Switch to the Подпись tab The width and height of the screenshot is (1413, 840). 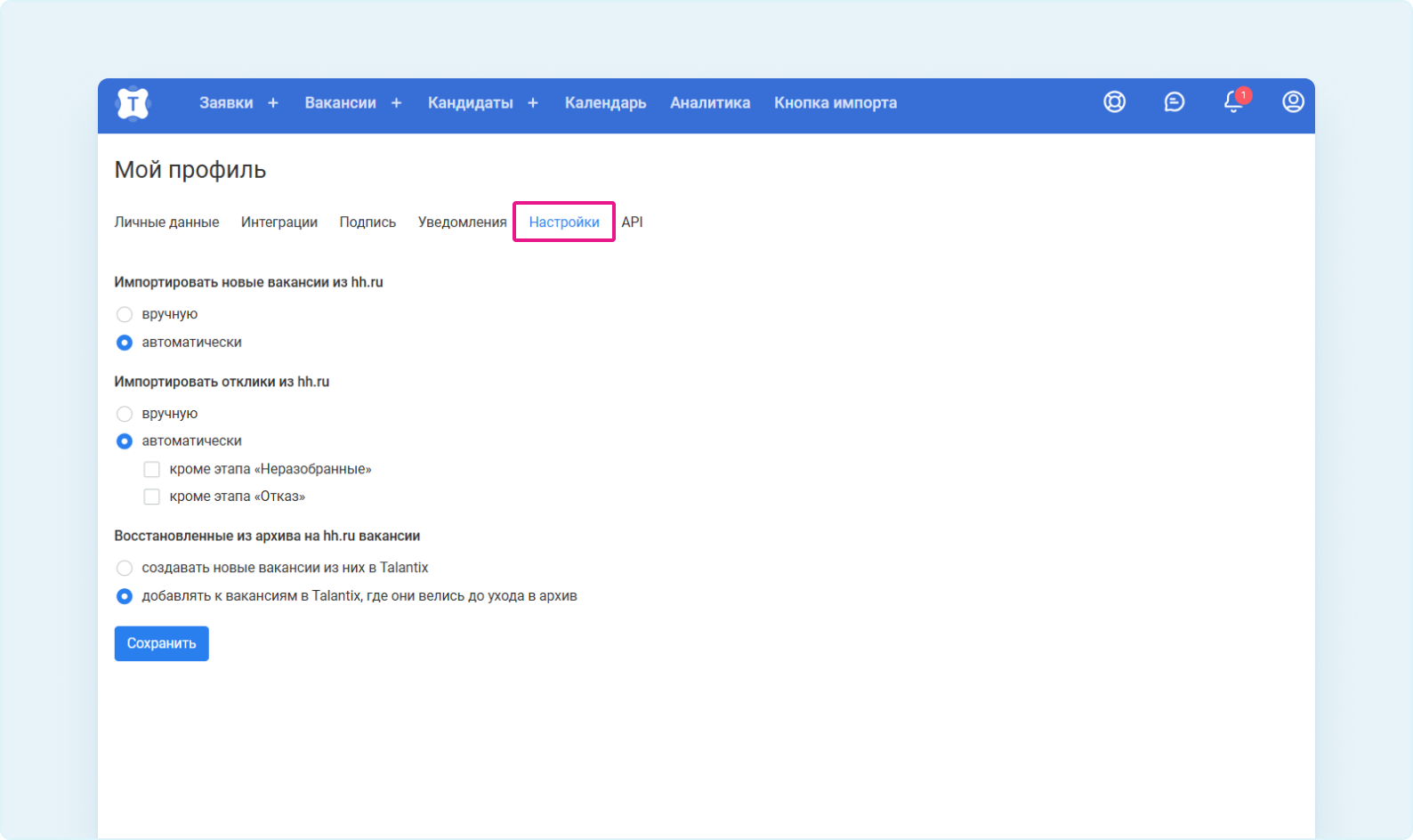[367, 222]
